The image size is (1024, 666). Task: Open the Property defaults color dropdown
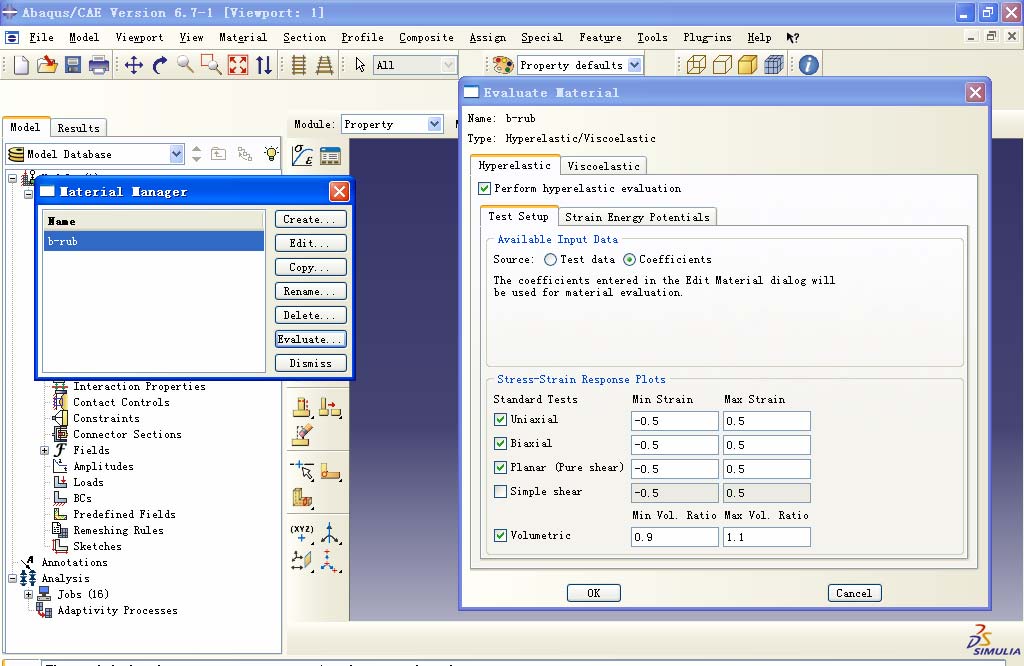[634, 65]
